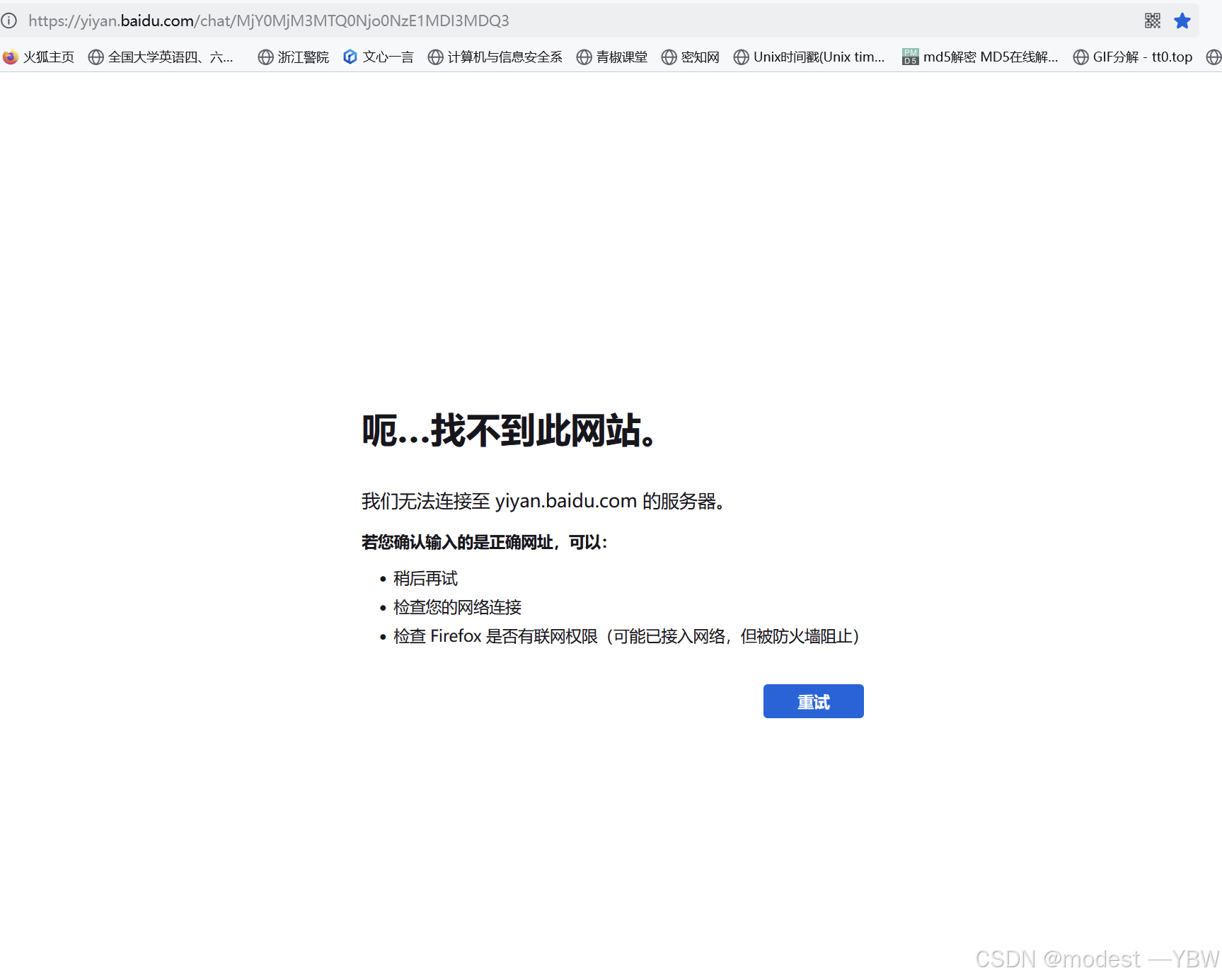Open the 全国大学英语四、六... bookmark

(x=161, y=57)
